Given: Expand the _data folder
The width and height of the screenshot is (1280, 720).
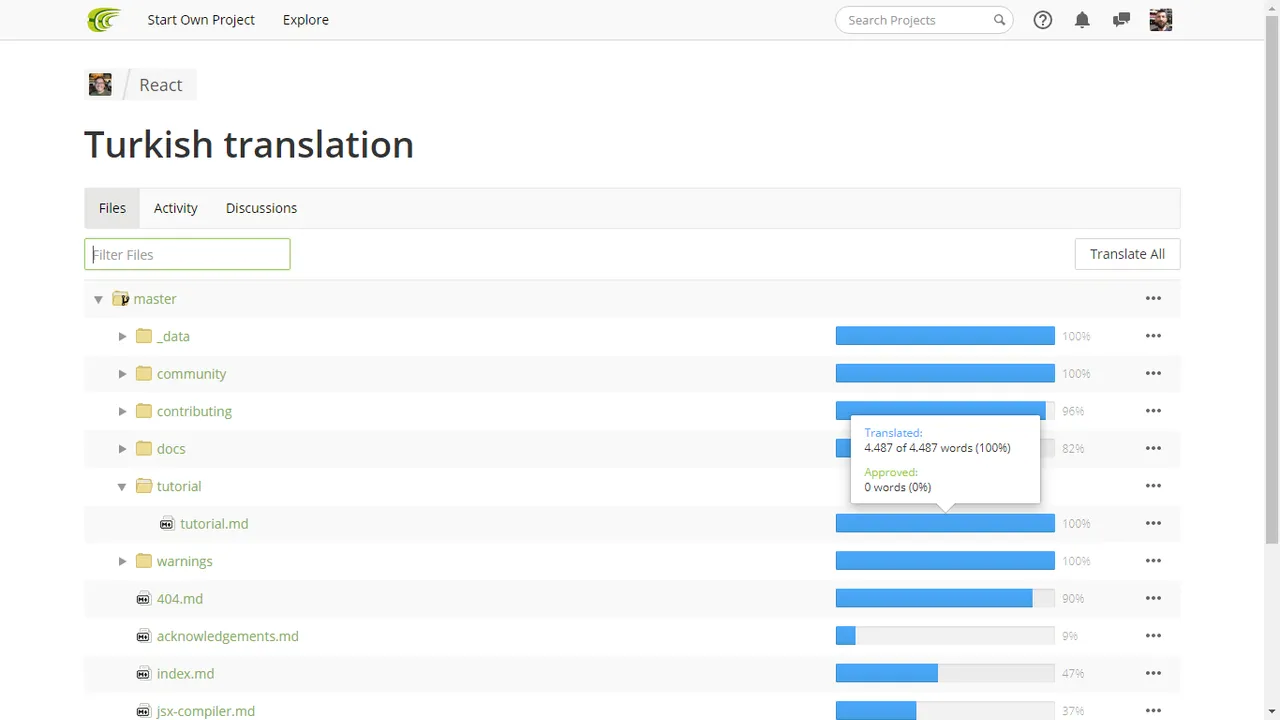Looking at the screenshot, I should click(x=122, y=336).
